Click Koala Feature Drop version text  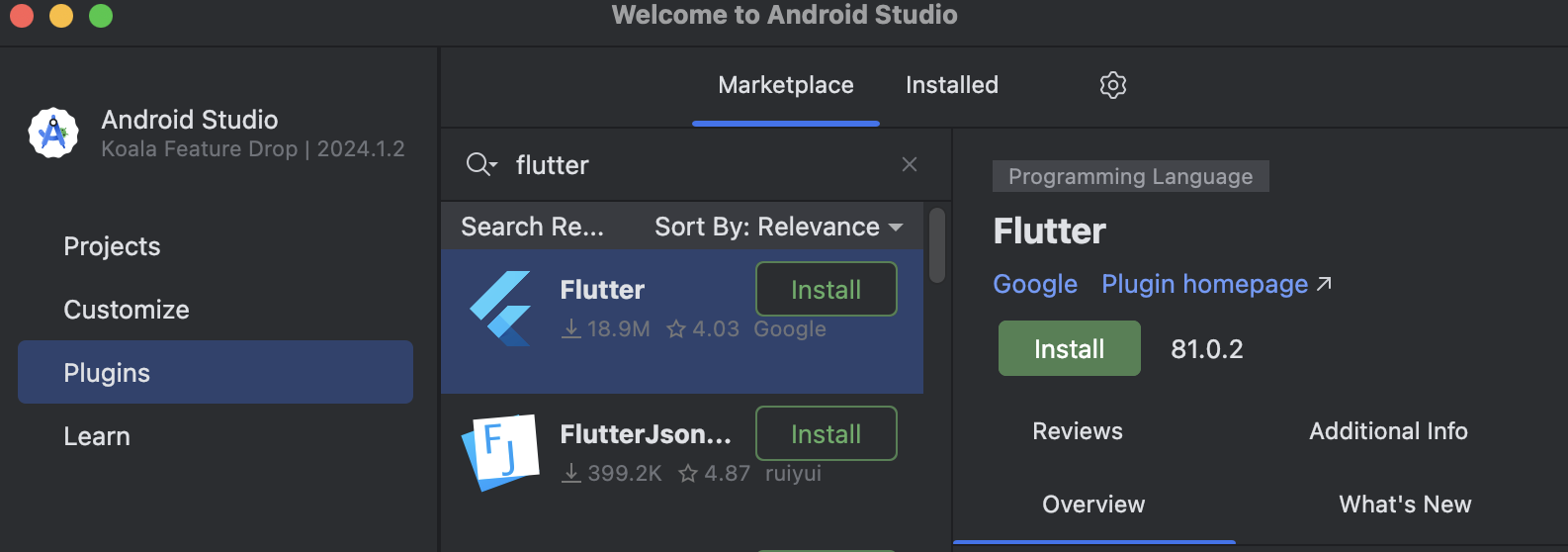coord(253,149)
